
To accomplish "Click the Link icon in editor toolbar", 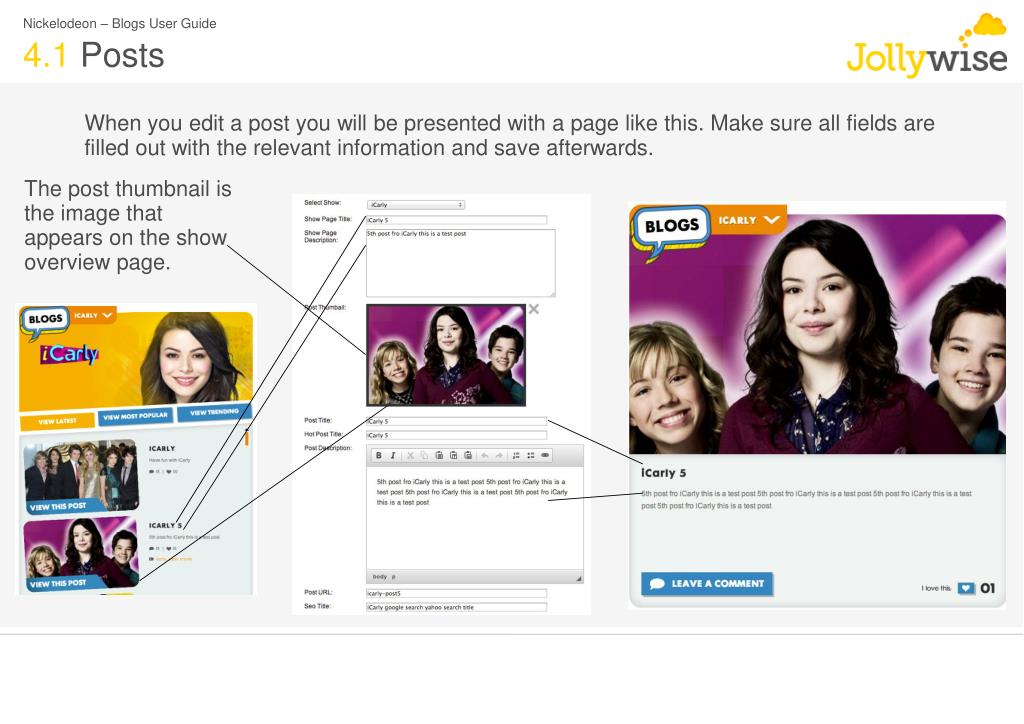I will click(x=545, y=456).
